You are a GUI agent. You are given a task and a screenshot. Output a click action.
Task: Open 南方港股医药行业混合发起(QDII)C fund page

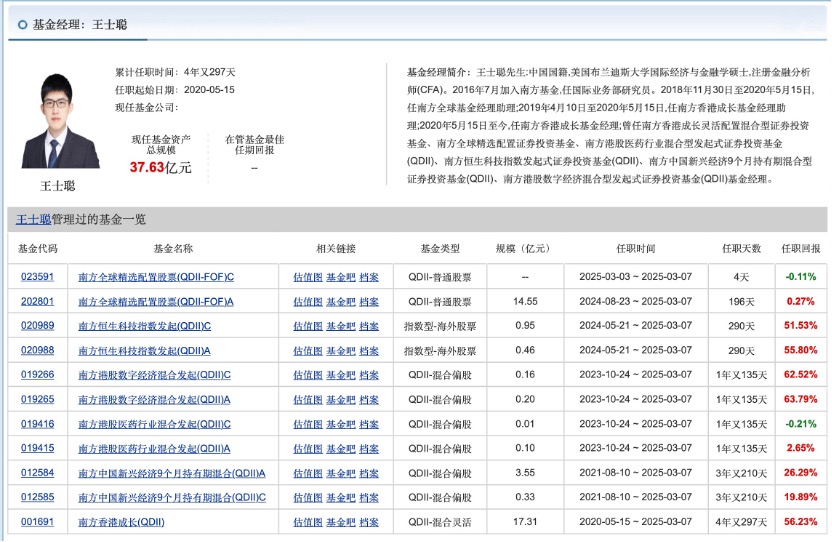coord(154,425)
